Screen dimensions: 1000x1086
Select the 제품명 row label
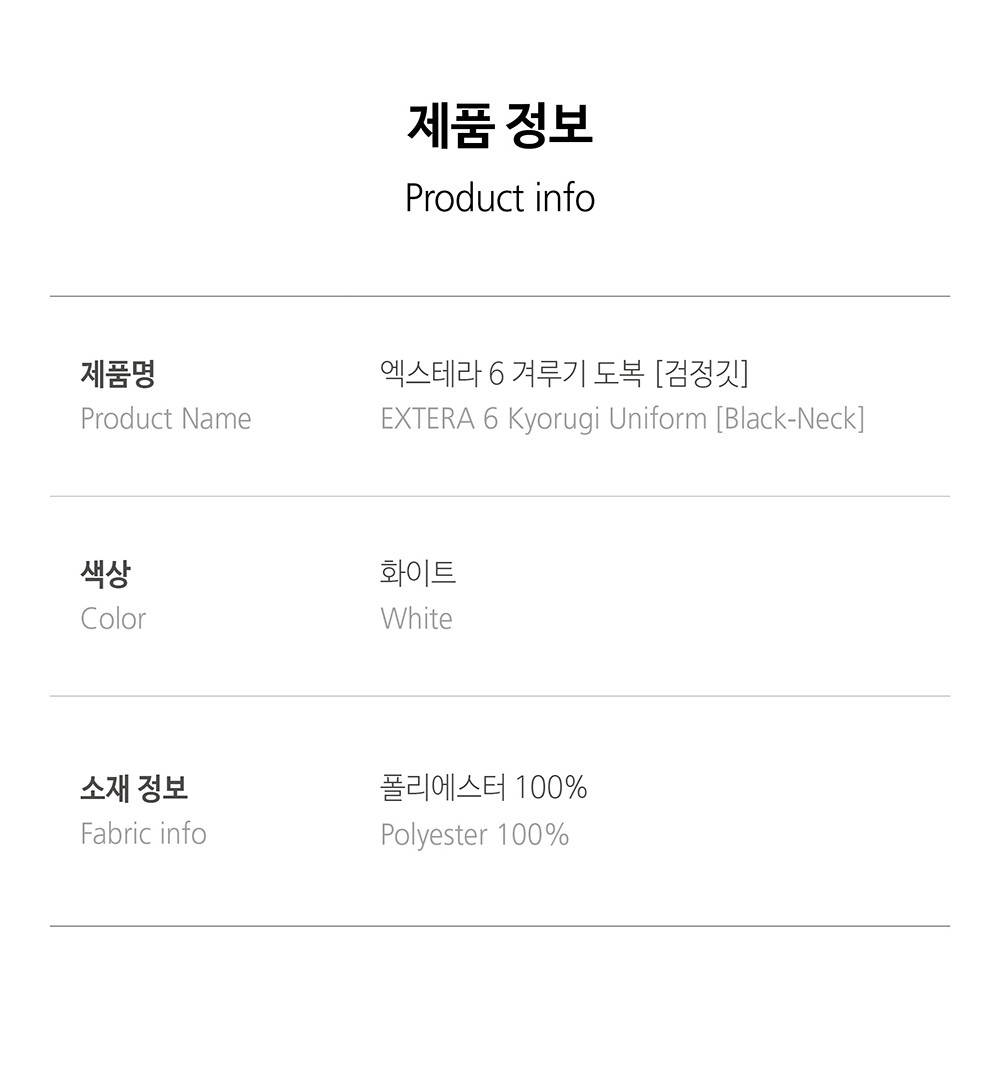[x=118, y=375]
